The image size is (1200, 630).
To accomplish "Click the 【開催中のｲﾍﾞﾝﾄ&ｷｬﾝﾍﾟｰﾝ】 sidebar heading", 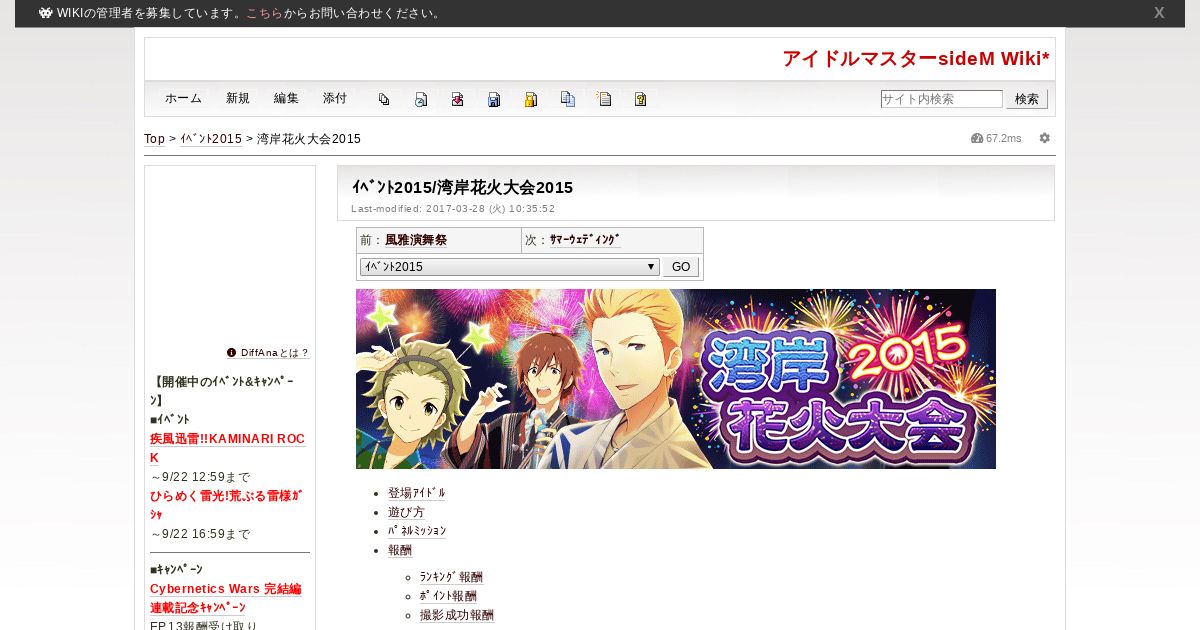I will [x=222, y=390].
